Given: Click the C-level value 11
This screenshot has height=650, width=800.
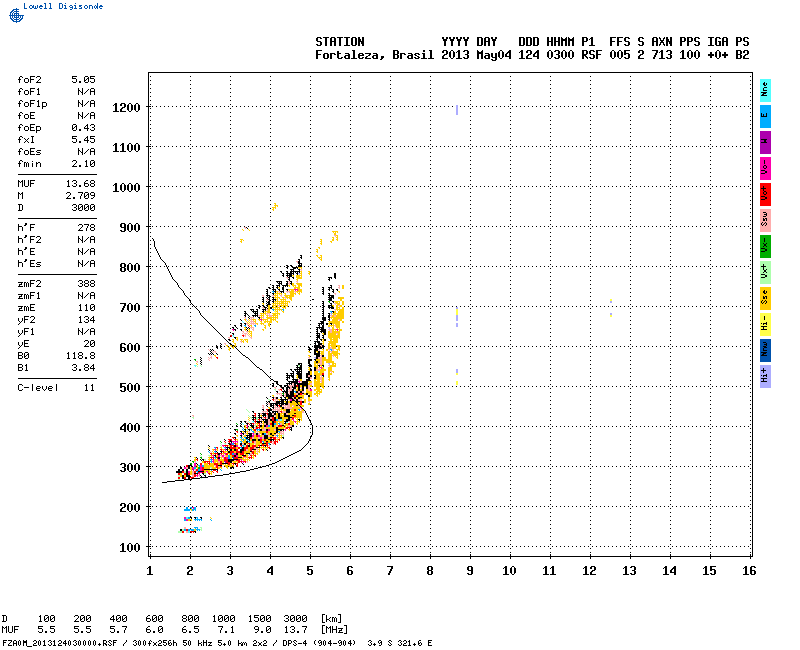Looking at the screenshot, I should (89, 388).
